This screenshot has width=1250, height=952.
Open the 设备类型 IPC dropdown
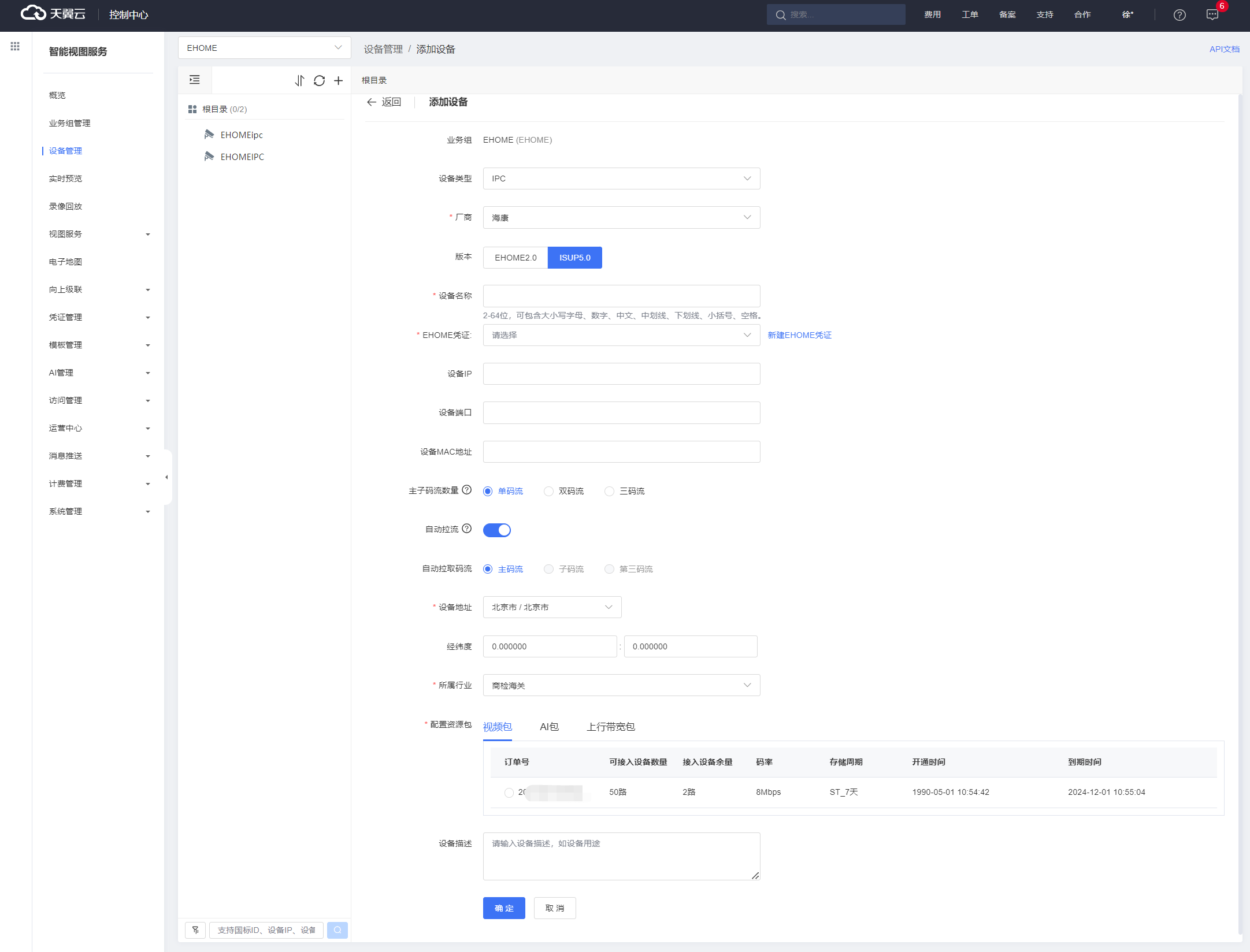[621, 178]
